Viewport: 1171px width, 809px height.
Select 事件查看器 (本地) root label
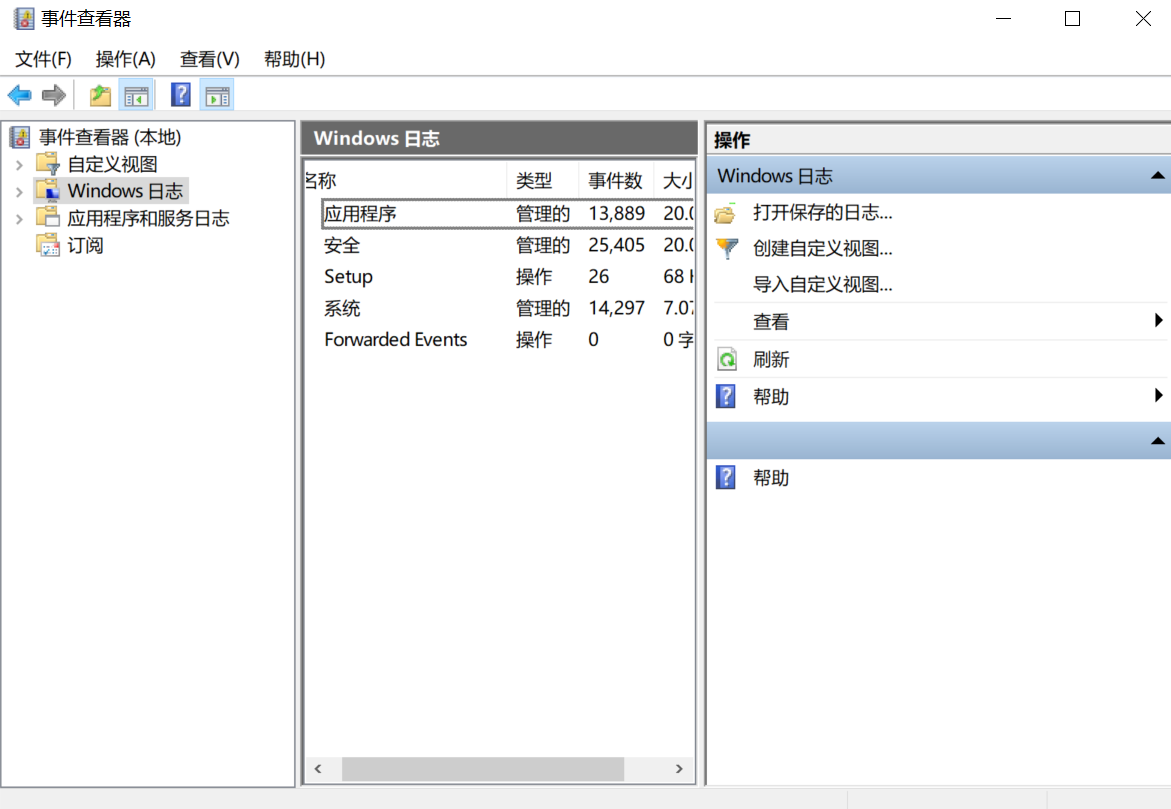(111, 137)
